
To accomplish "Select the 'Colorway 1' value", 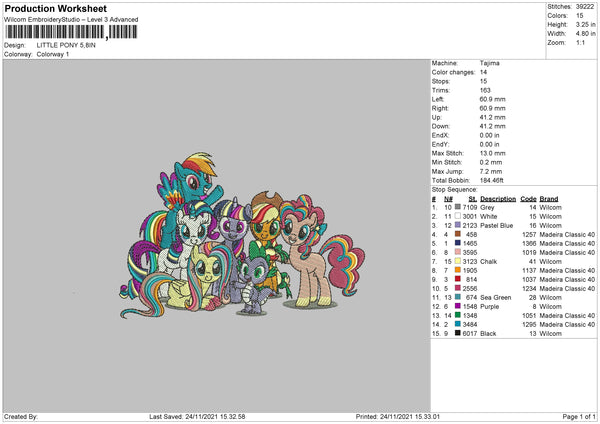I will pos(53,54).
